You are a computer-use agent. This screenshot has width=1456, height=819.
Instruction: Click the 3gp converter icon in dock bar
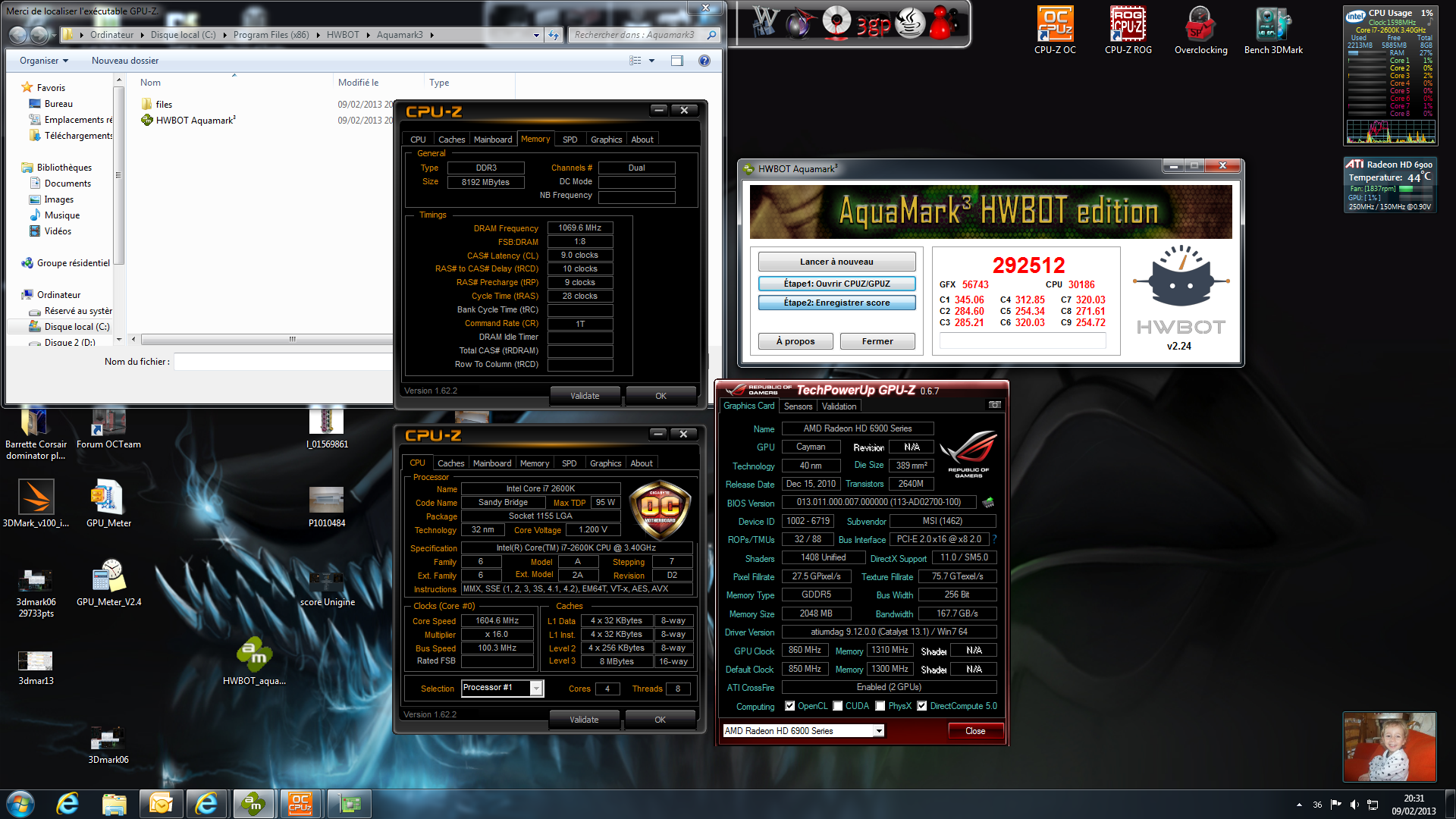[x=873, y=25]
